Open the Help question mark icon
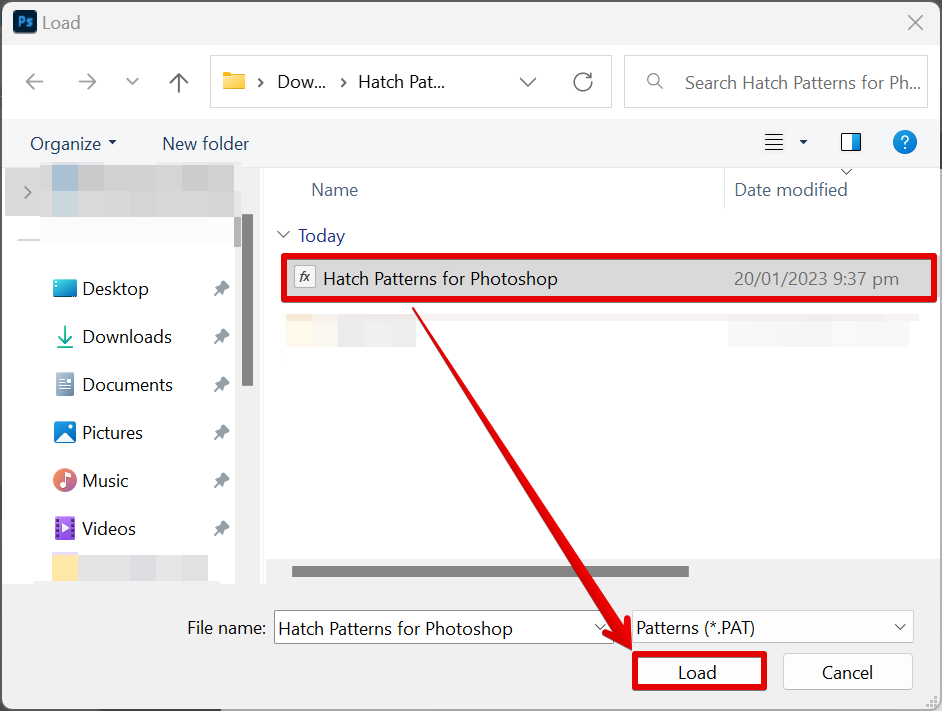This screenshot has width=942, height=711. pyautogui.click(x=904, y=143)
